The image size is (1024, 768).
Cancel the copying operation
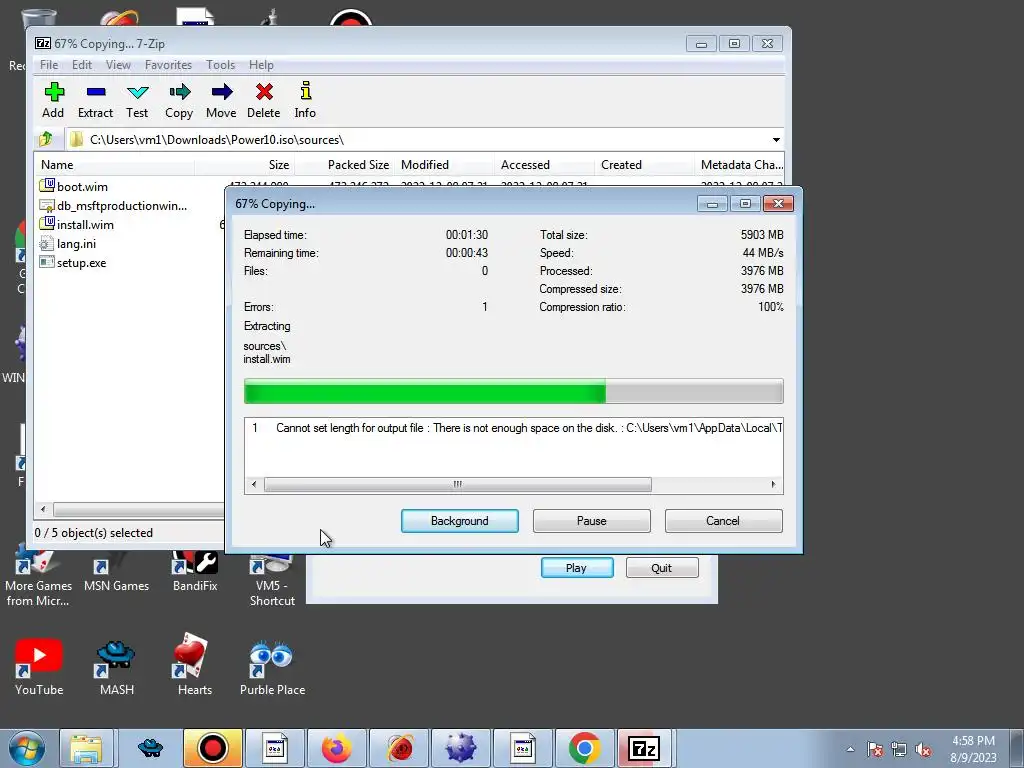click(723, 521)
